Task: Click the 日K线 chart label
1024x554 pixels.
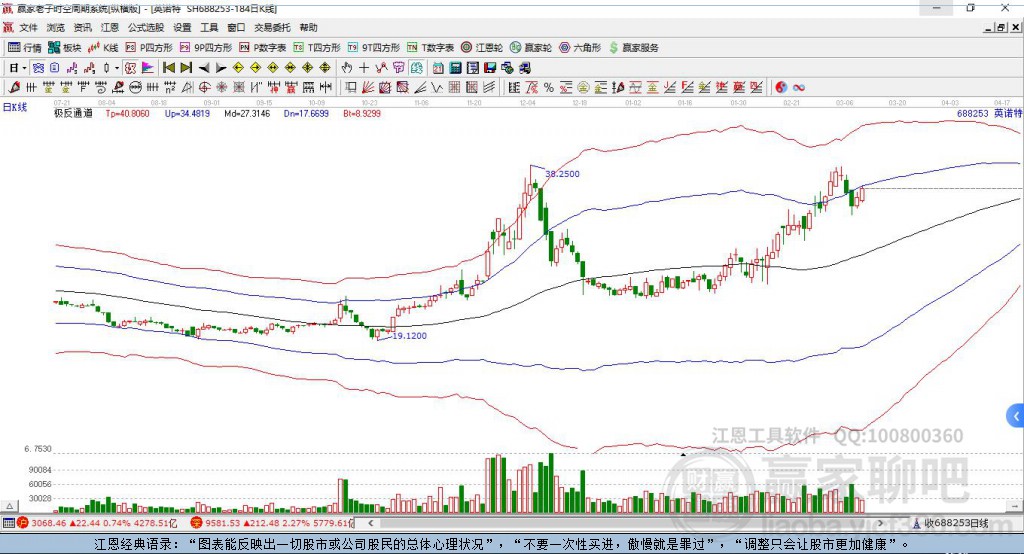Action: [15, 107]
